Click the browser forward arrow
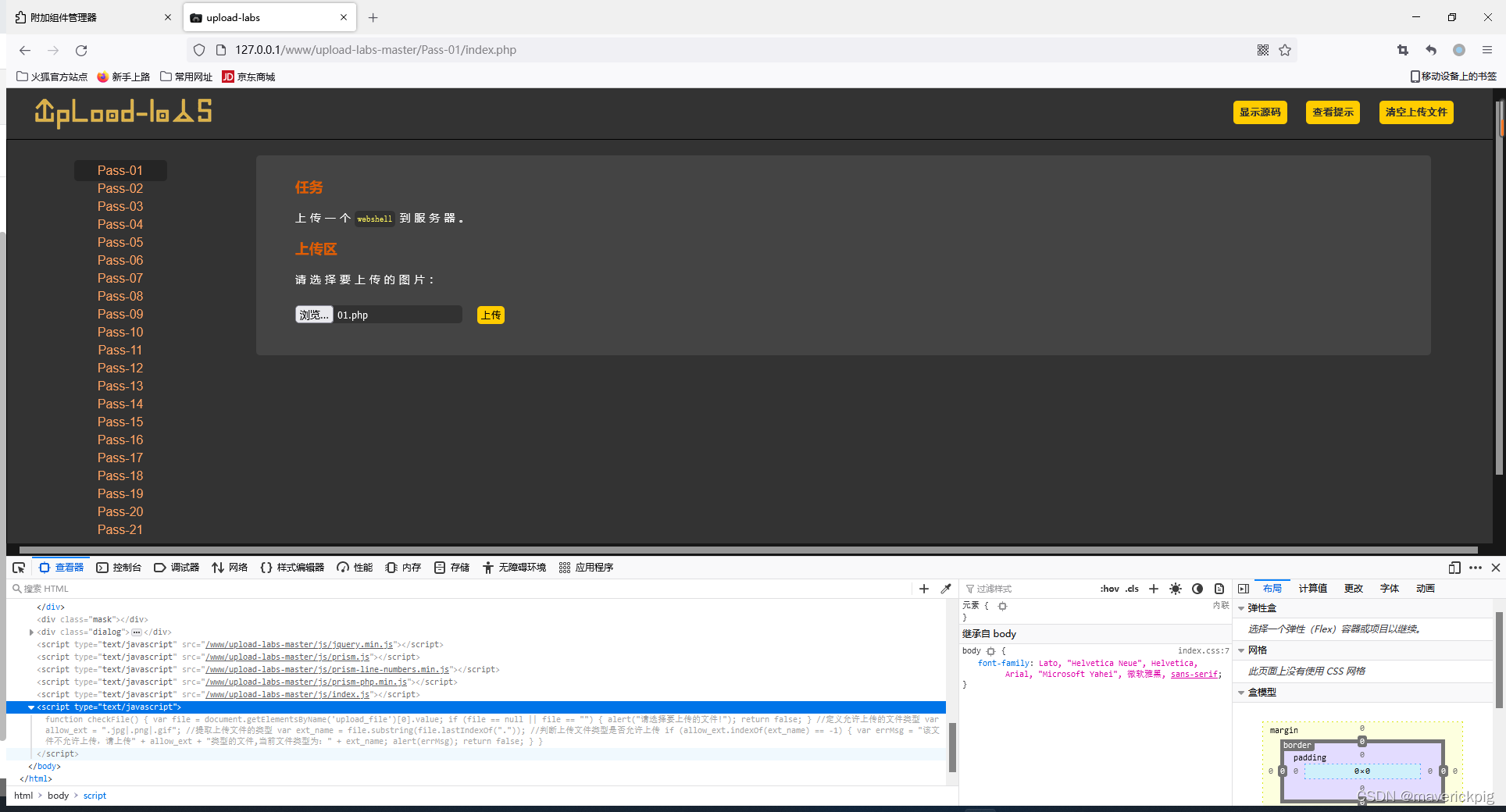The width and height of the screenshot is (1506, 812). coord(53,50)
